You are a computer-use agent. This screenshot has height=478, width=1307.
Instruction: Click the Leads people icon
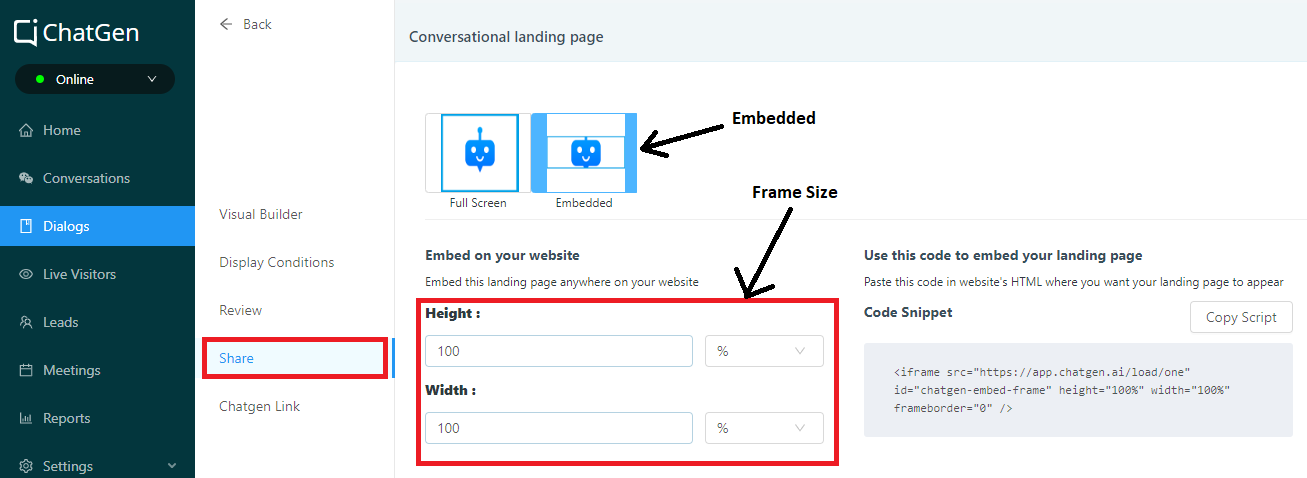pyautogui.click(x=26, y=323)
